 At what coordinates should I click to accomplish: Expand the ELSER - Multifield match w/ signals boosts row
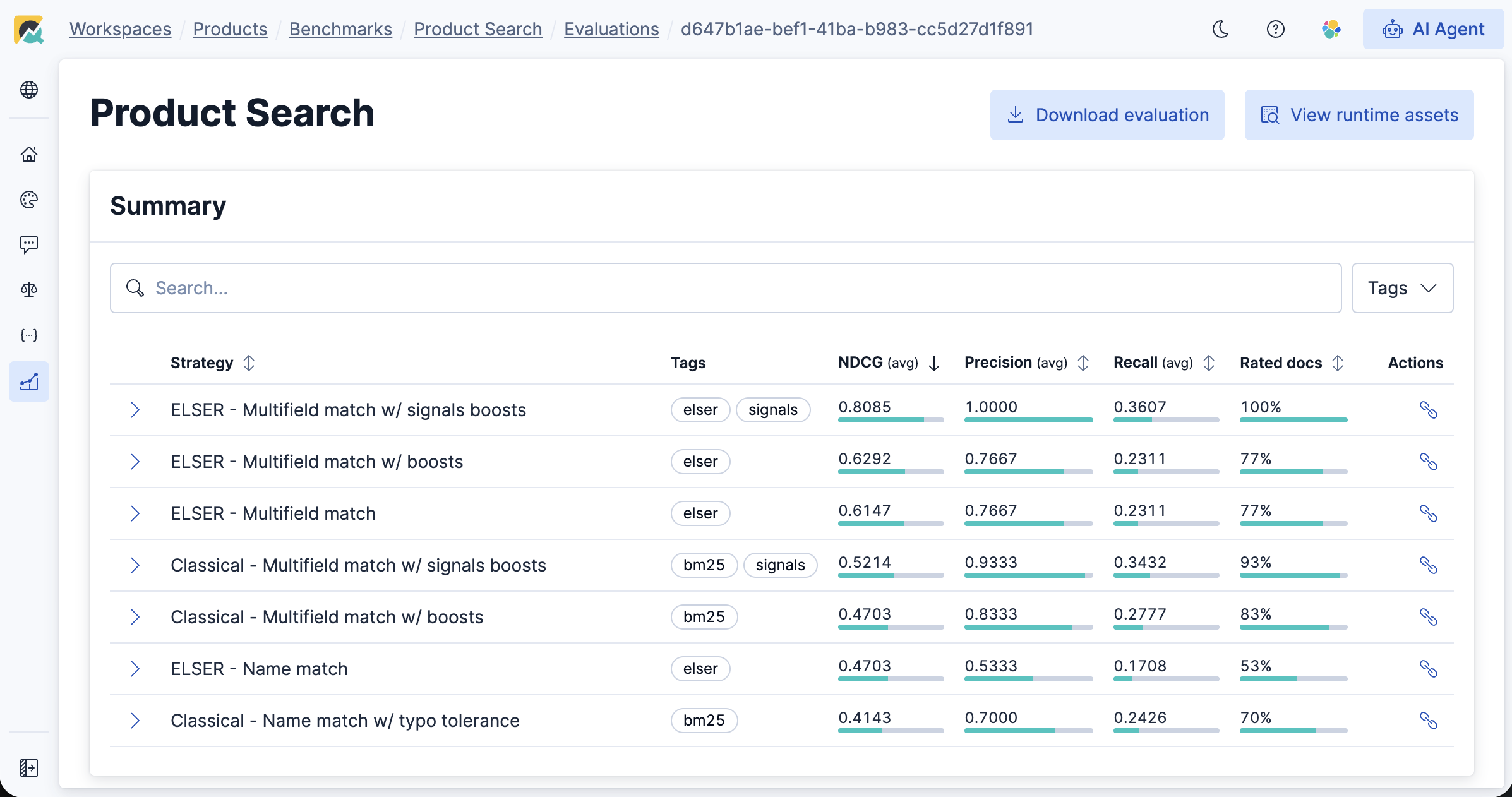135,410
